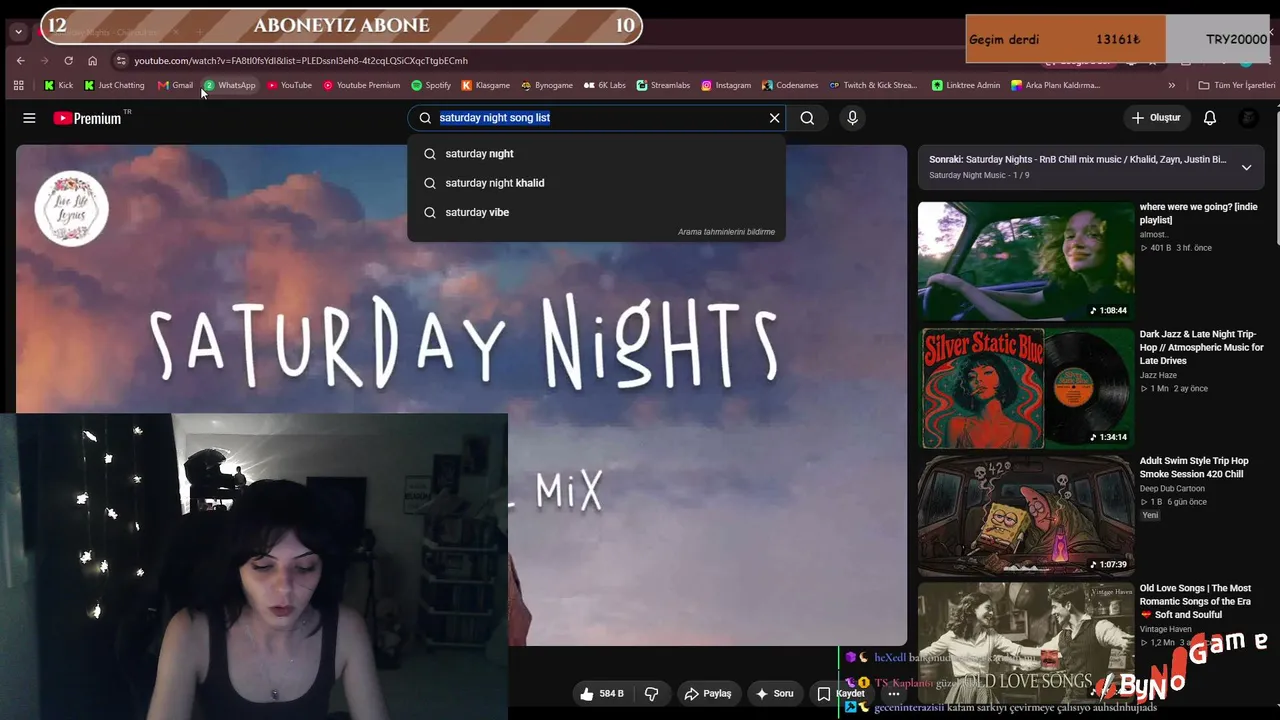Open the Arka Planı Kaldırma bookmark
Viewport: 1280px width, 720px height.
pyautogui.click(x=1055, y=85)
